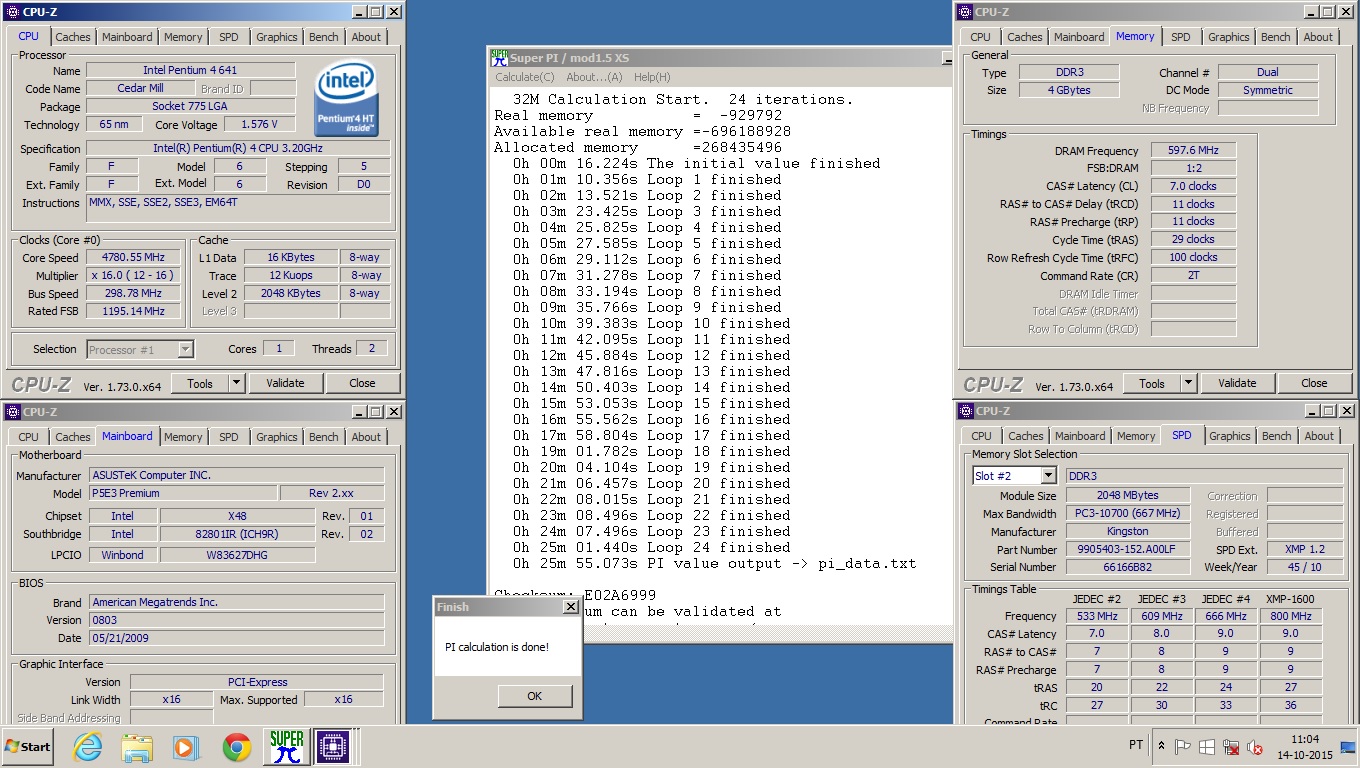Open the Calculate(C) menu in Super PI
Viewport: 1360px width, 768px height.
pyautogui.click(x=524, y=77)
